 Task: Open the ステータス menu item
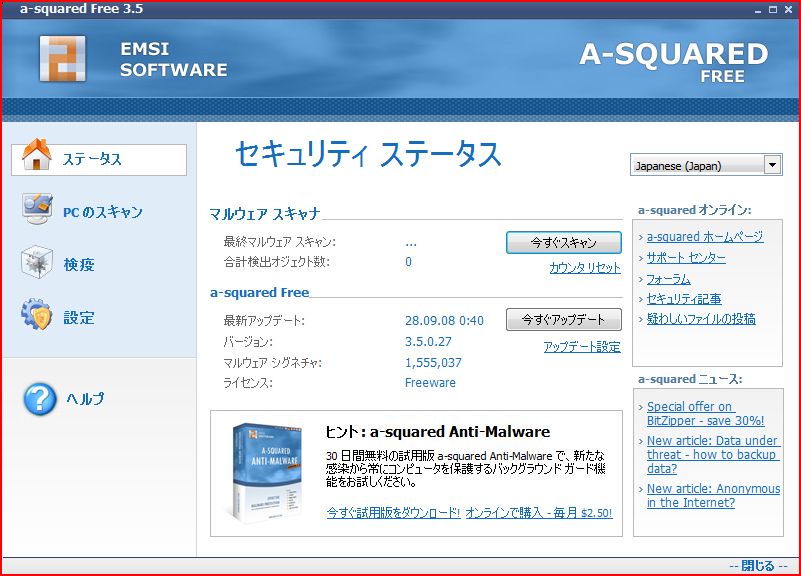99,160
